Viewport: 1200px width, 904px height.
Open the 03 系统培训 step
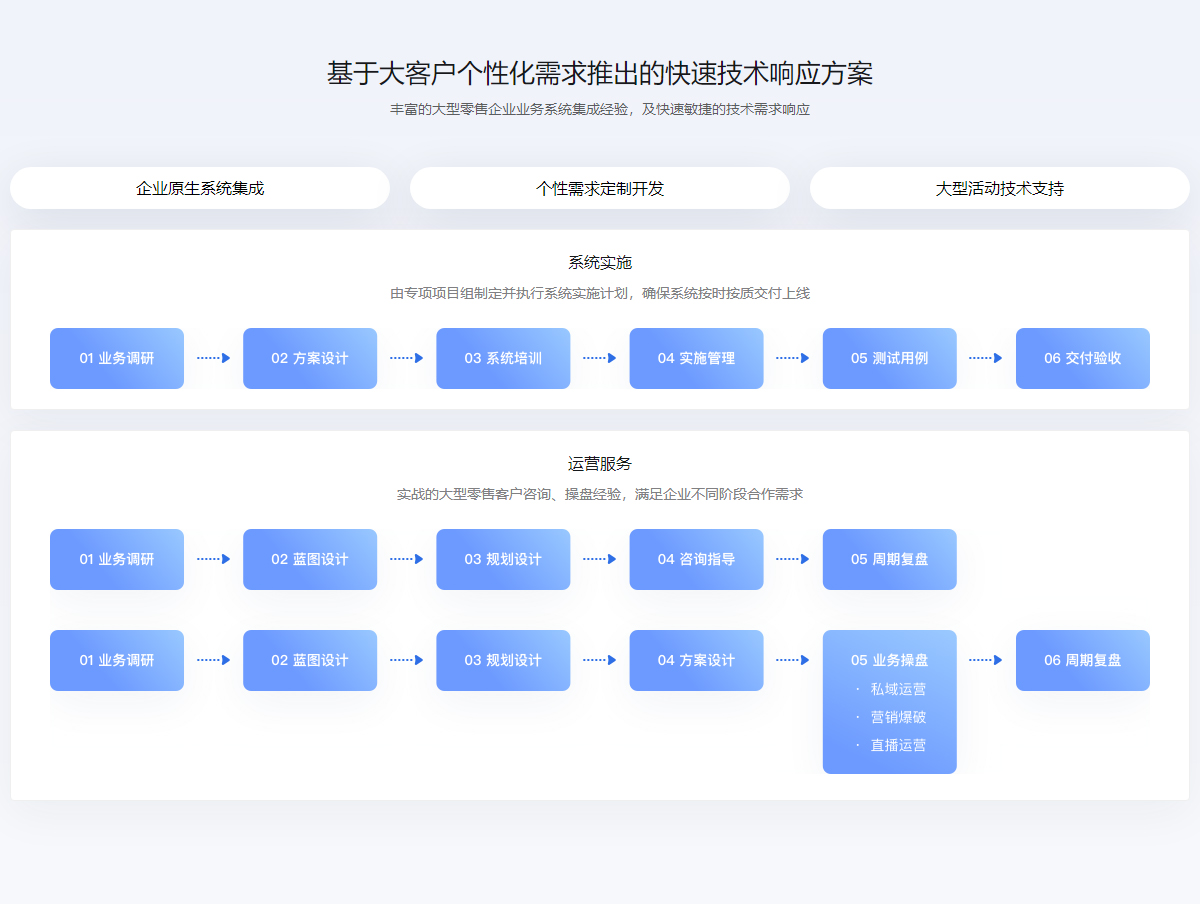[x=503, y=358]
